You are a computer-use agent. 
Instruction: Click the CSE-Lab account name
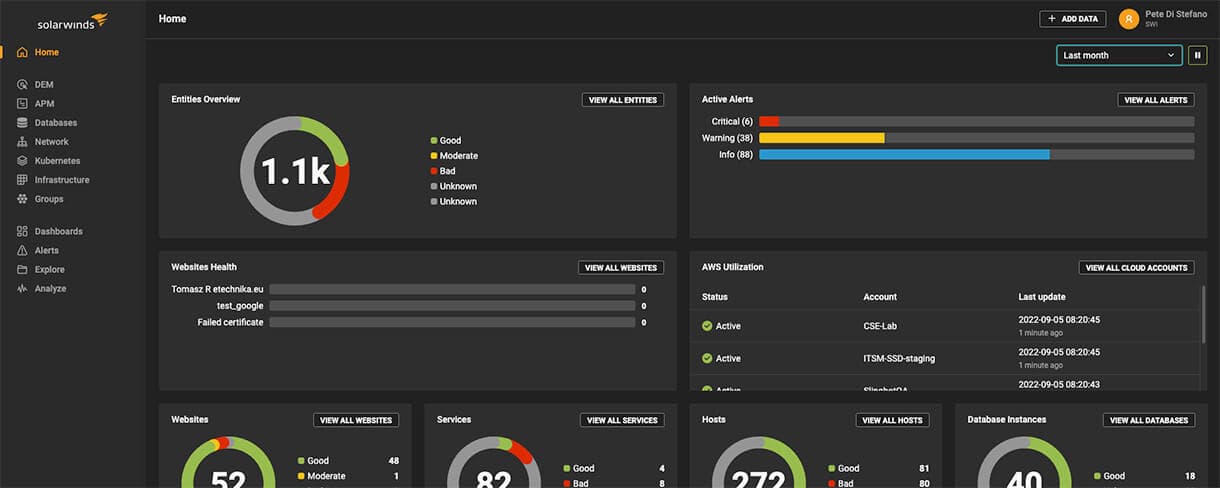click(x=881, y=326)
